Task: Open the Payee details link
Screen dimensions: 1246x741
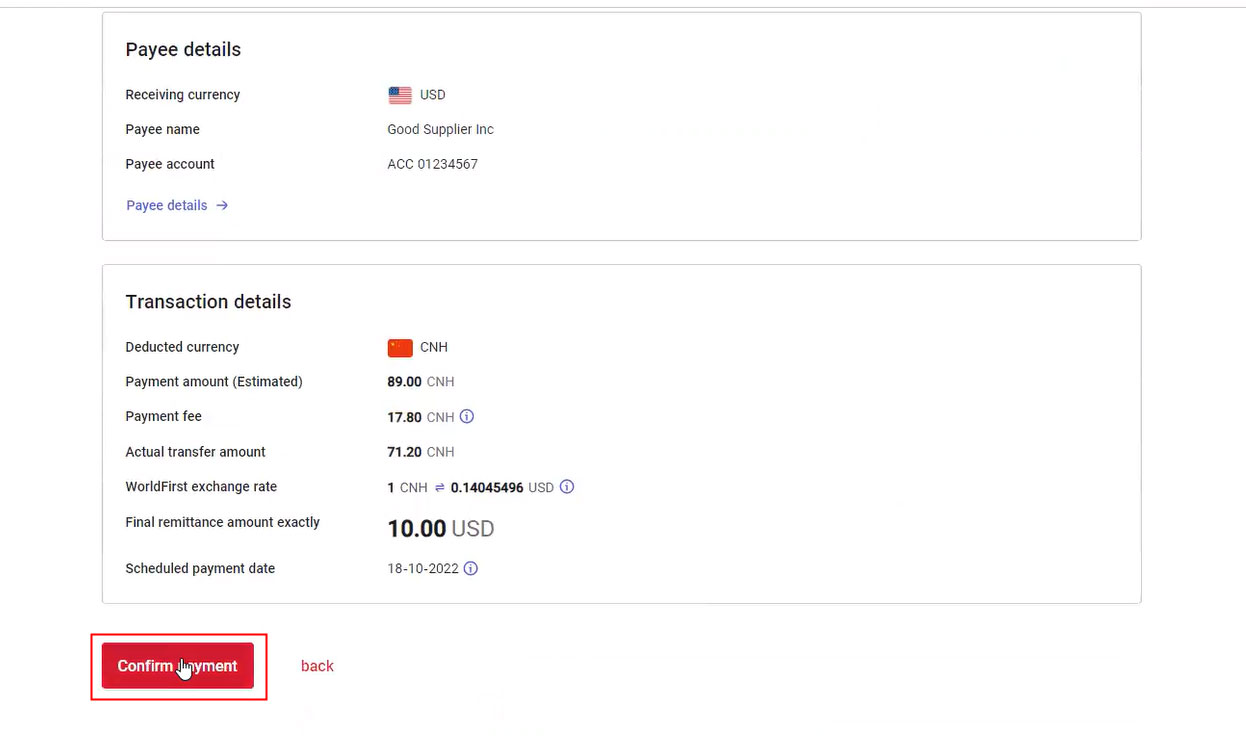Action: (x=177, y=205)
